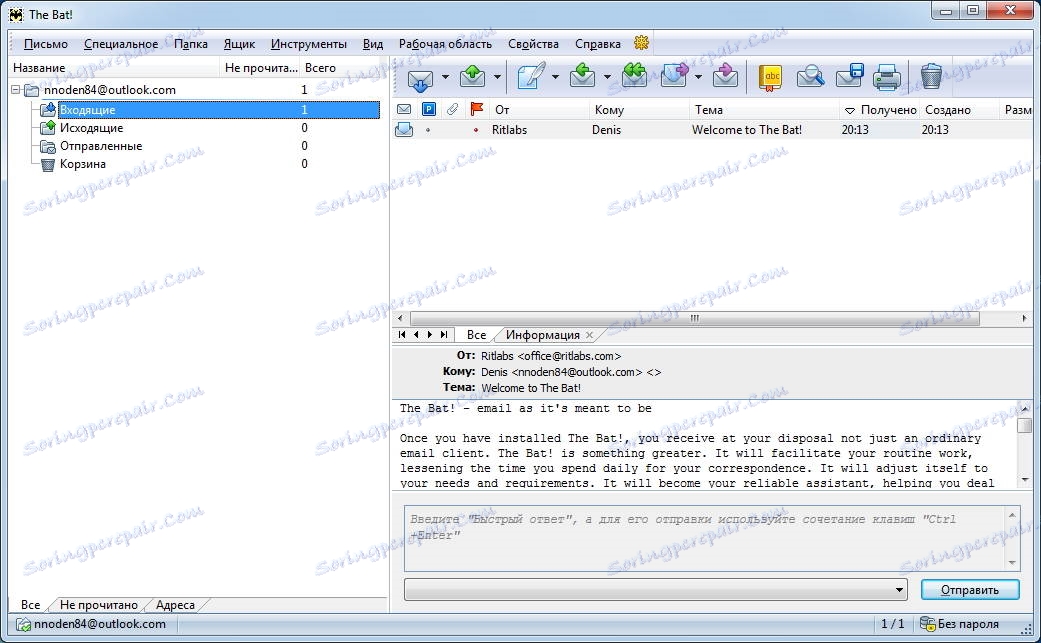Go to last message navigation arrow
This screenshot has width=1041, height=643.
[443, 335]
